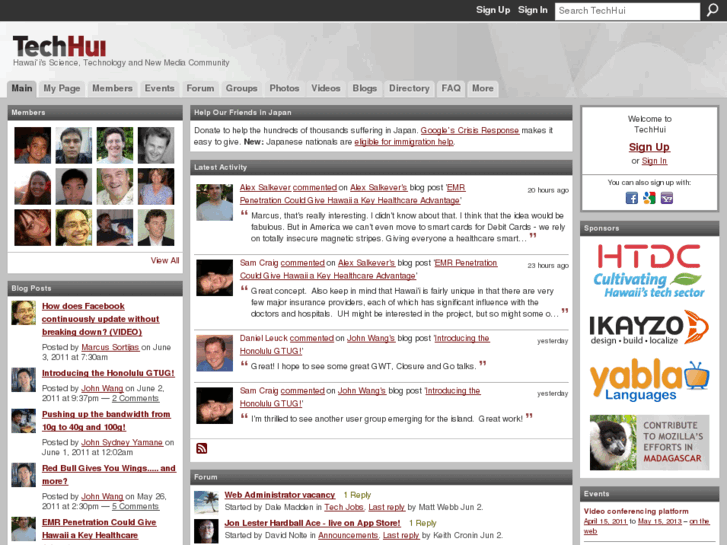The height and width of the screenshot is (545, 727).
Task: Sign up with the Facebook icon
Action: pos(631,199)
